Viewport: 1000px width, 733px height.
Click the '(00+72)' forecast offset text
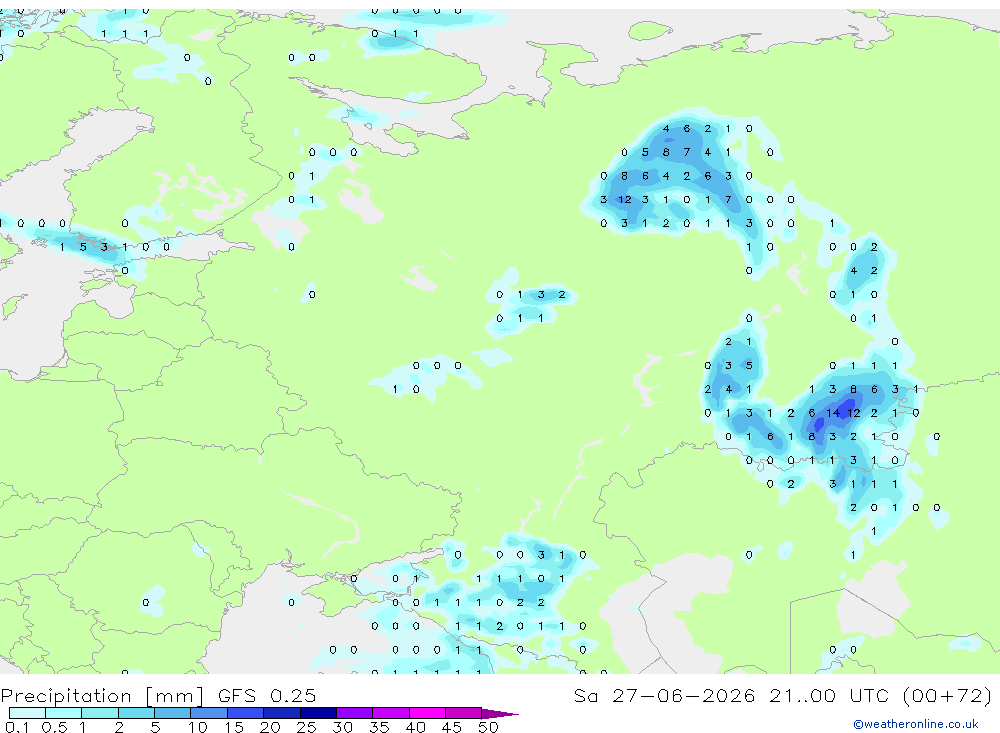(947, 695)
